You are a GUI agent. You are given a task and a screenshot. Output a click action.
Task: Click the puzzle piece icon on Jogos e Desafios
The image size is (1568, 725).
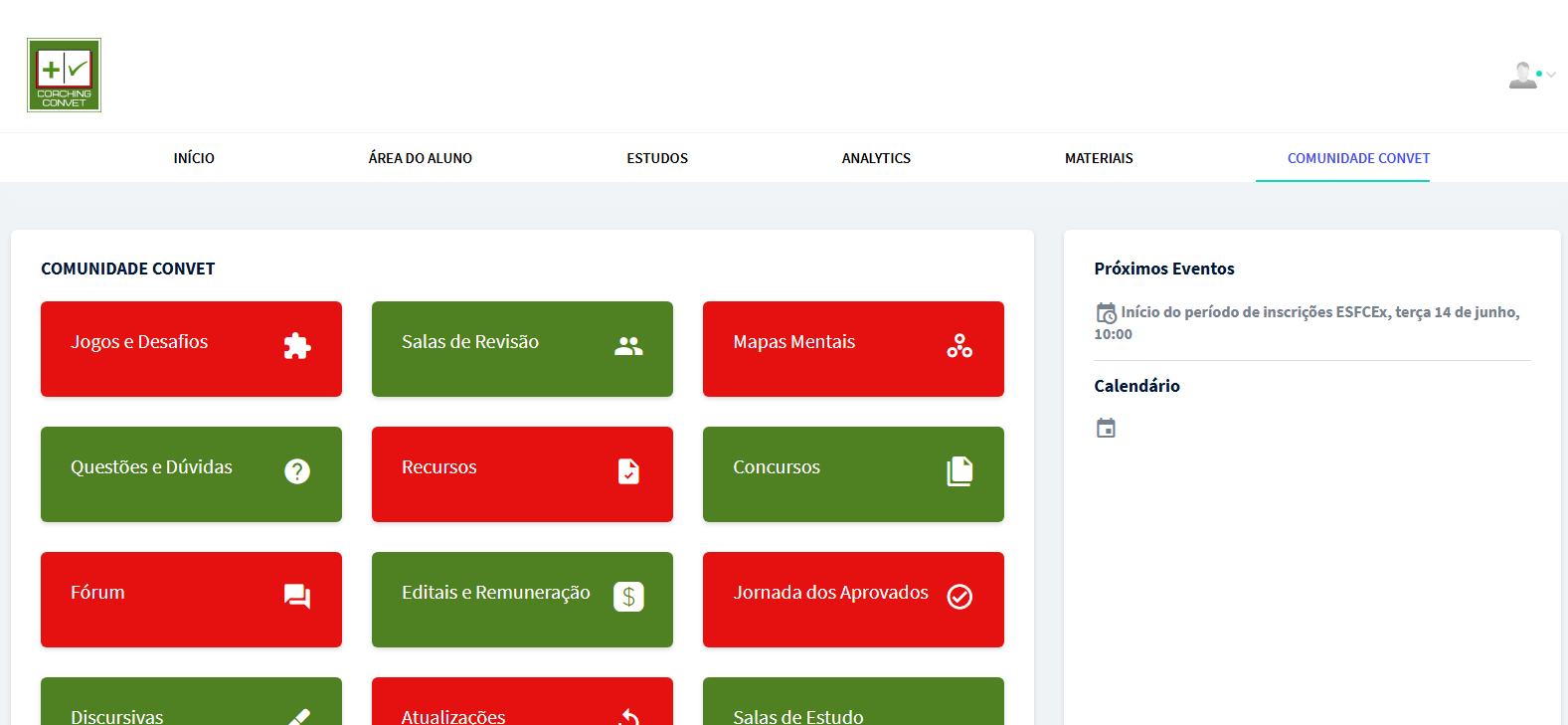296,346
